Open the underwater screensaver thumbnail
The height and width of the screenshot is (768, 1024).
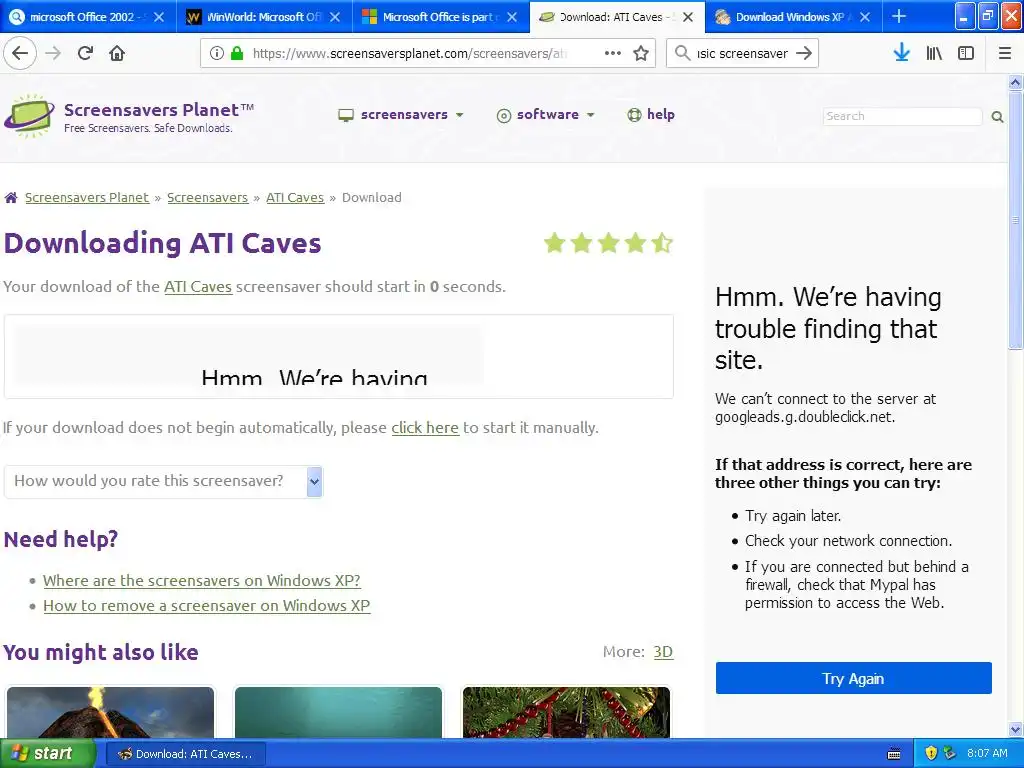[338, 712]
